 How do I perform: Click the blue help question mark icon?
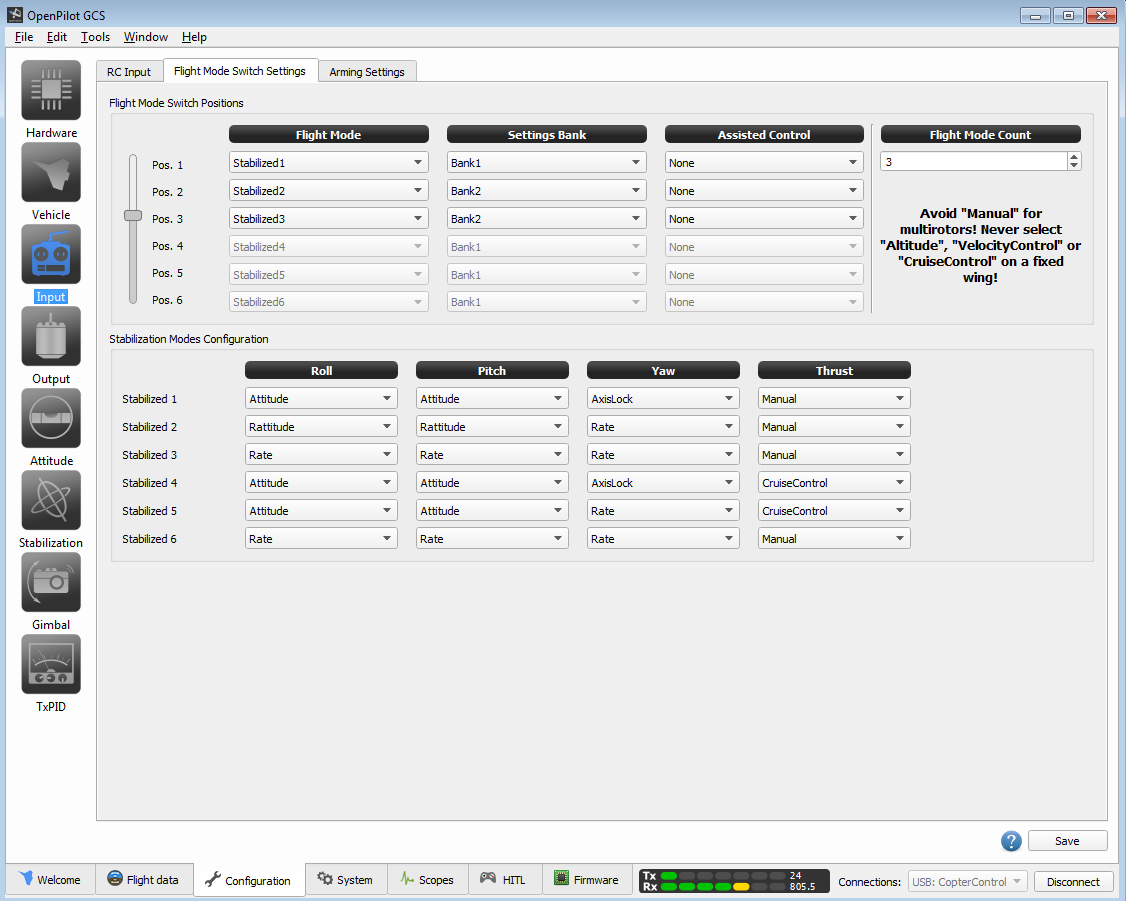tap(1011, 841)
